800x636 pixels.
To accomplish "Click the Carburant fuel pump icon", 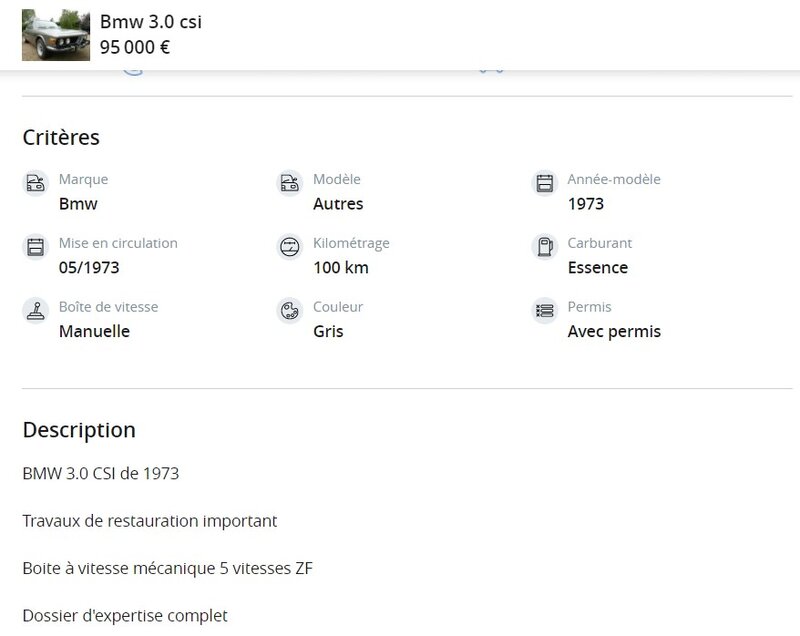I will (x=544, y=247).
